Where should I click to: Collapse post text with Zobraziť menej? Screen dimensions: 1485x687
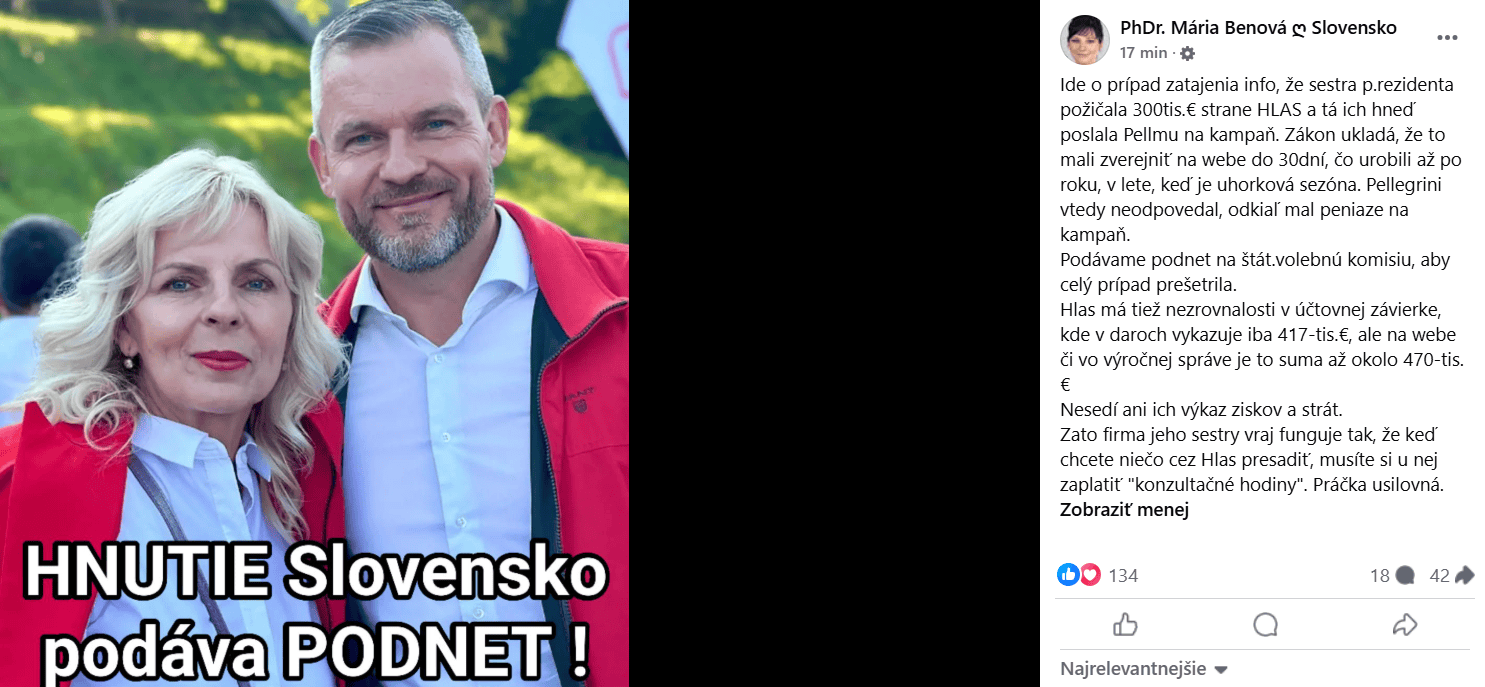coord(1124,510)
